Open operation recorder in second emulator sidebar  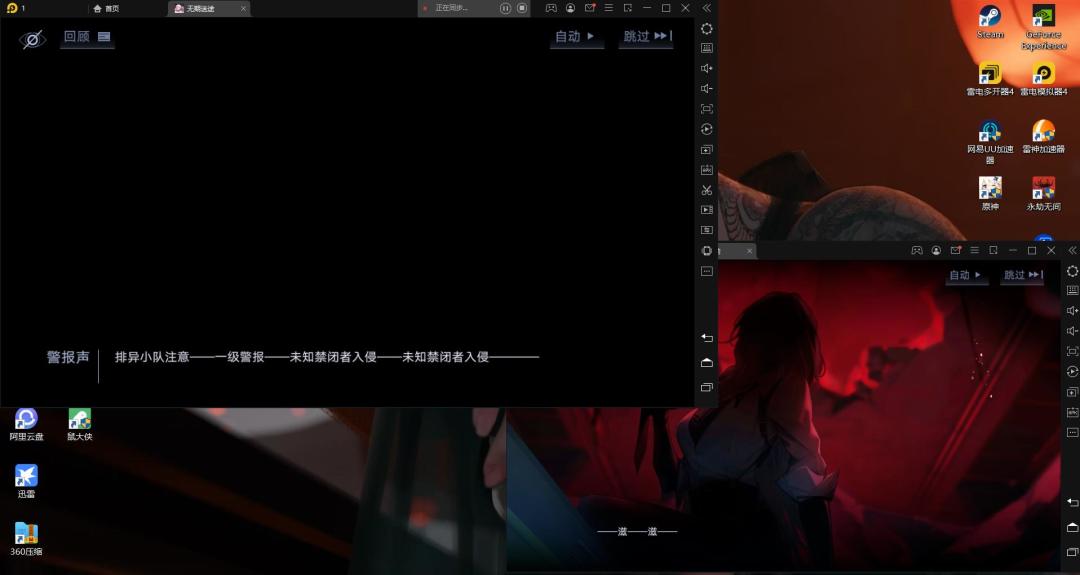click(x=1072, y=371)
